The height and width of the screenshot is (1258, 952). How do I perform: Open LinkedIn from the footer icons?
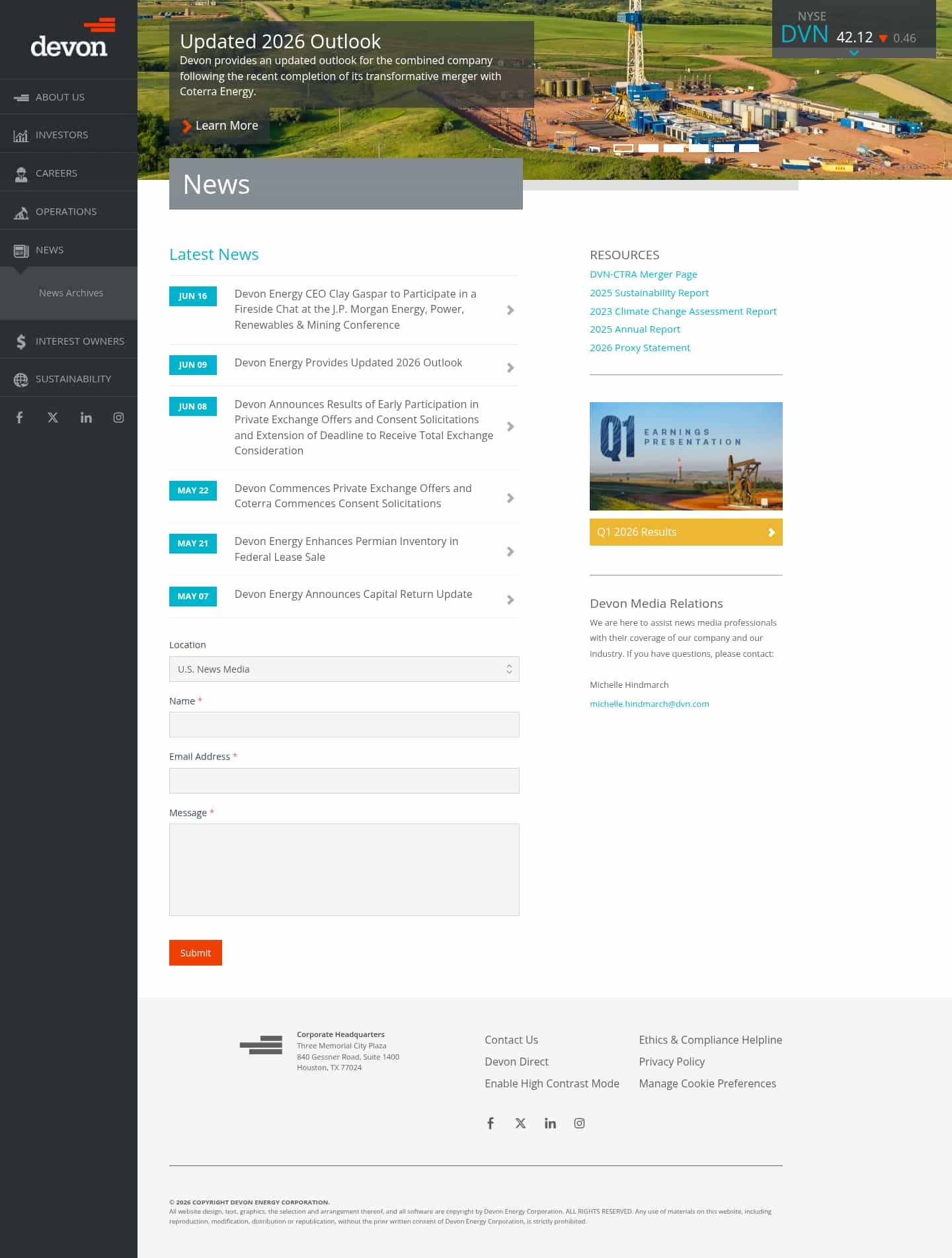click(550, 1123)
